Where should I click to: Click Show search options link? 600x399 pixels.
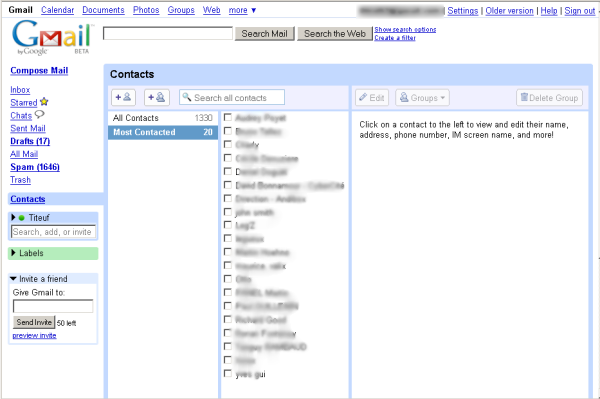pyautogui.click(x=405, y=29)
